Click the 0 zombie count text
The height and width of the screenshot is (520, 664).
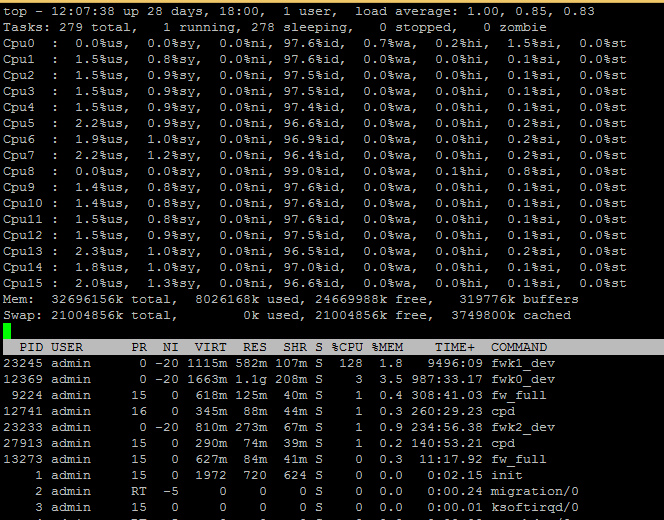pyautogui.click(x=515, y=28)
